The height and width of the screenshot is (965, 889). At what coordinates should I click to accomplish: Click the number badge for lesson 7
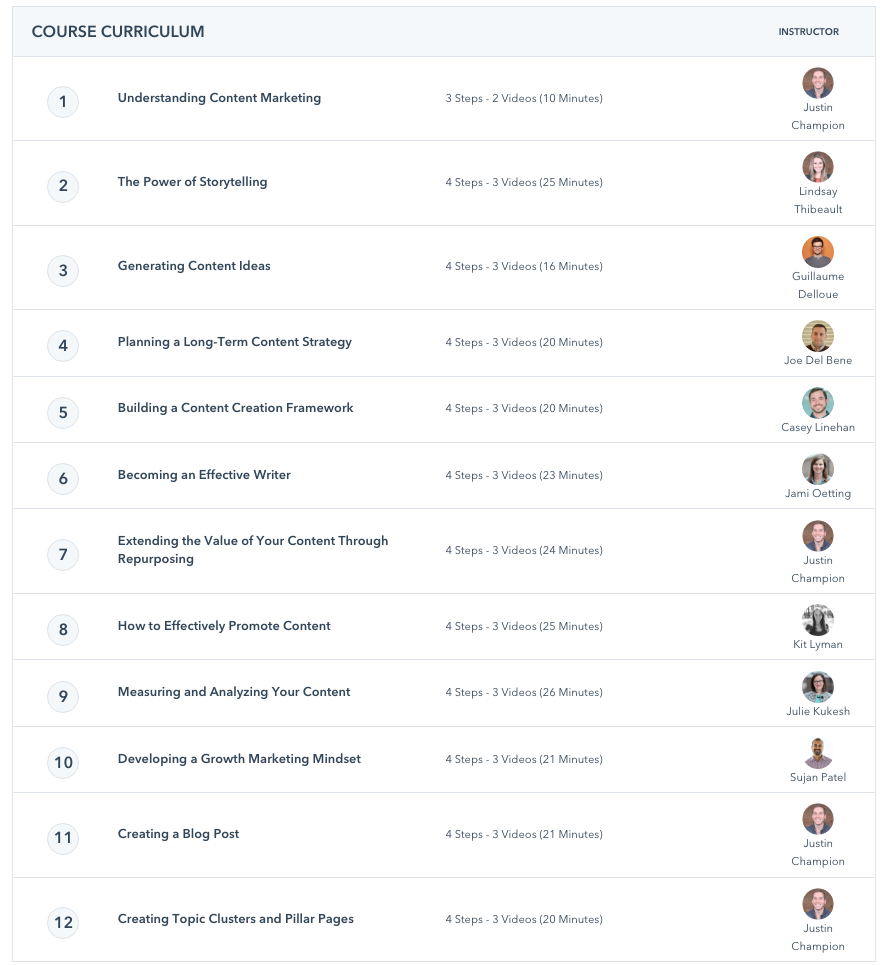[62, 555]
